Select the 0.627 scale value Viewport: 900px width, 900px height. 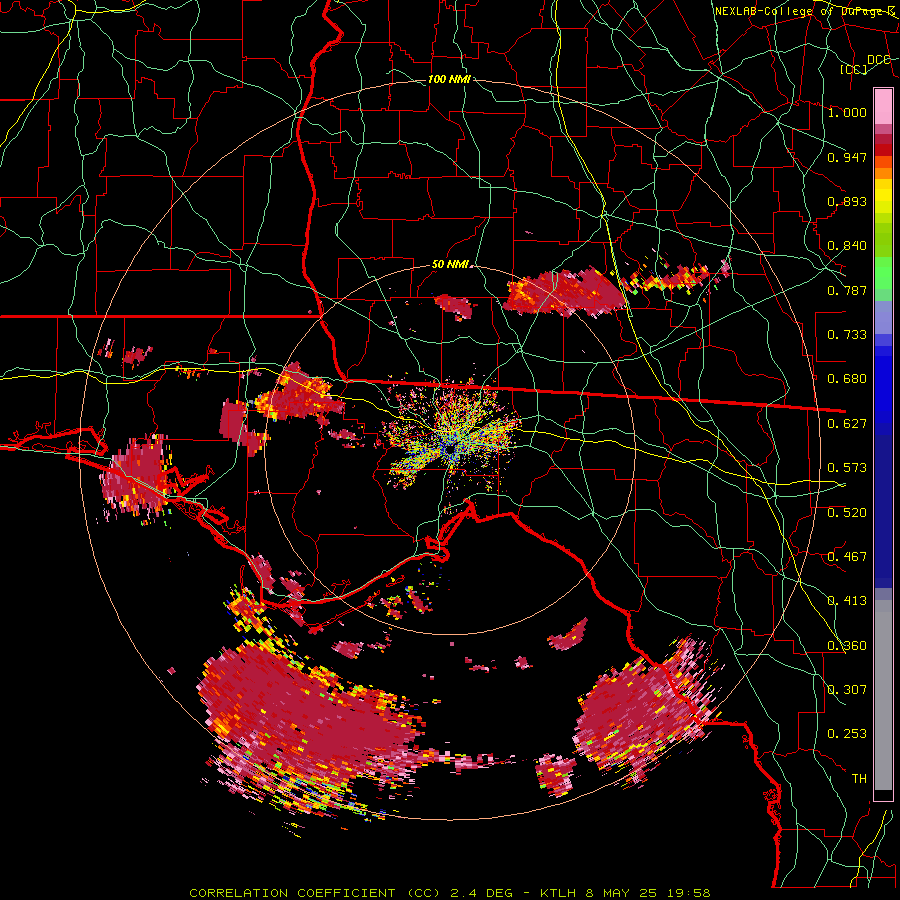point(847,424)
